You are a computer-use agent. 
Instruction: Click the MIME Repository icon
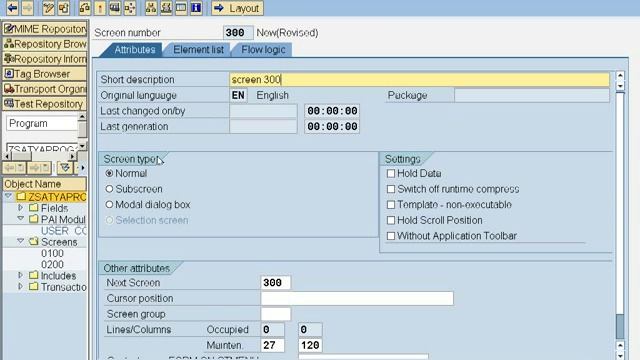9,29
